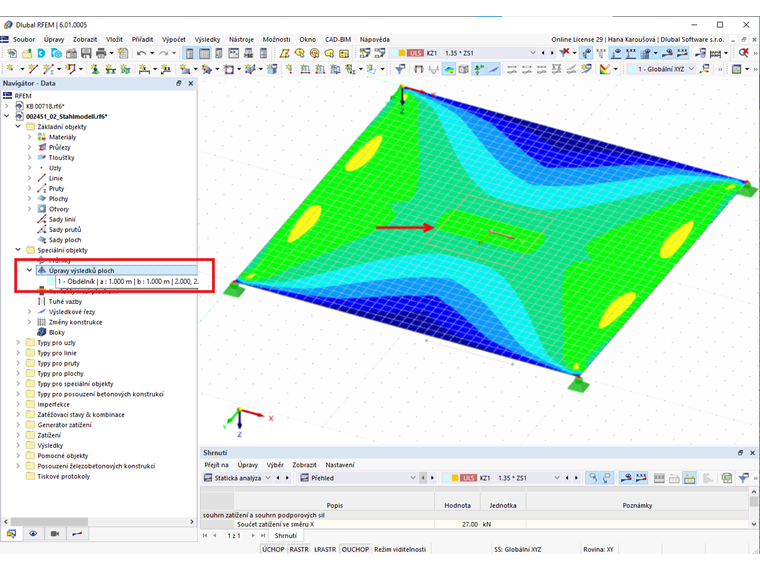Image resolution: width=760 pixels, height=570 pixels.
Task: Open the Soubor menu
Action: pos(24,39)
